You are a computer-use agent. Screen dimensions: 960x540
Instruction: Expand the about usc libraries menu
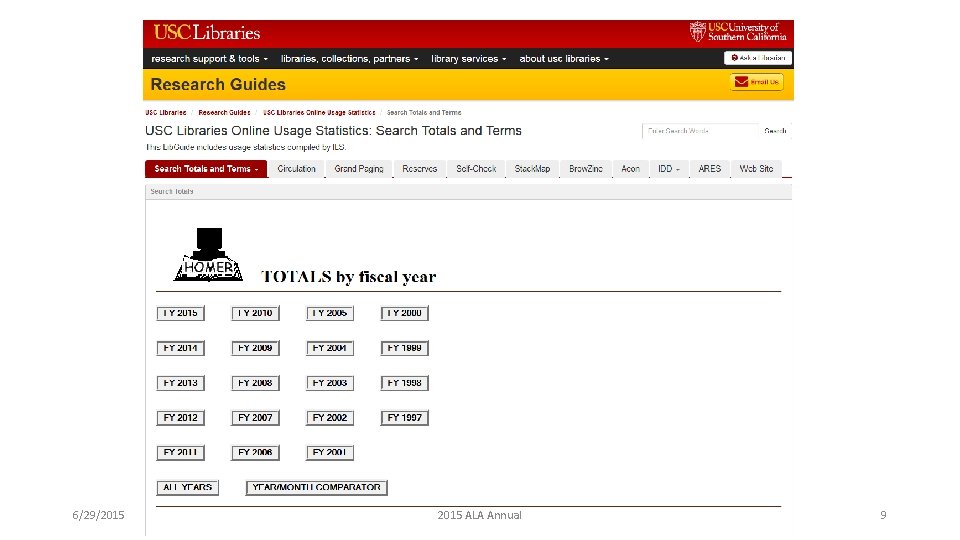tap(564, 59)
